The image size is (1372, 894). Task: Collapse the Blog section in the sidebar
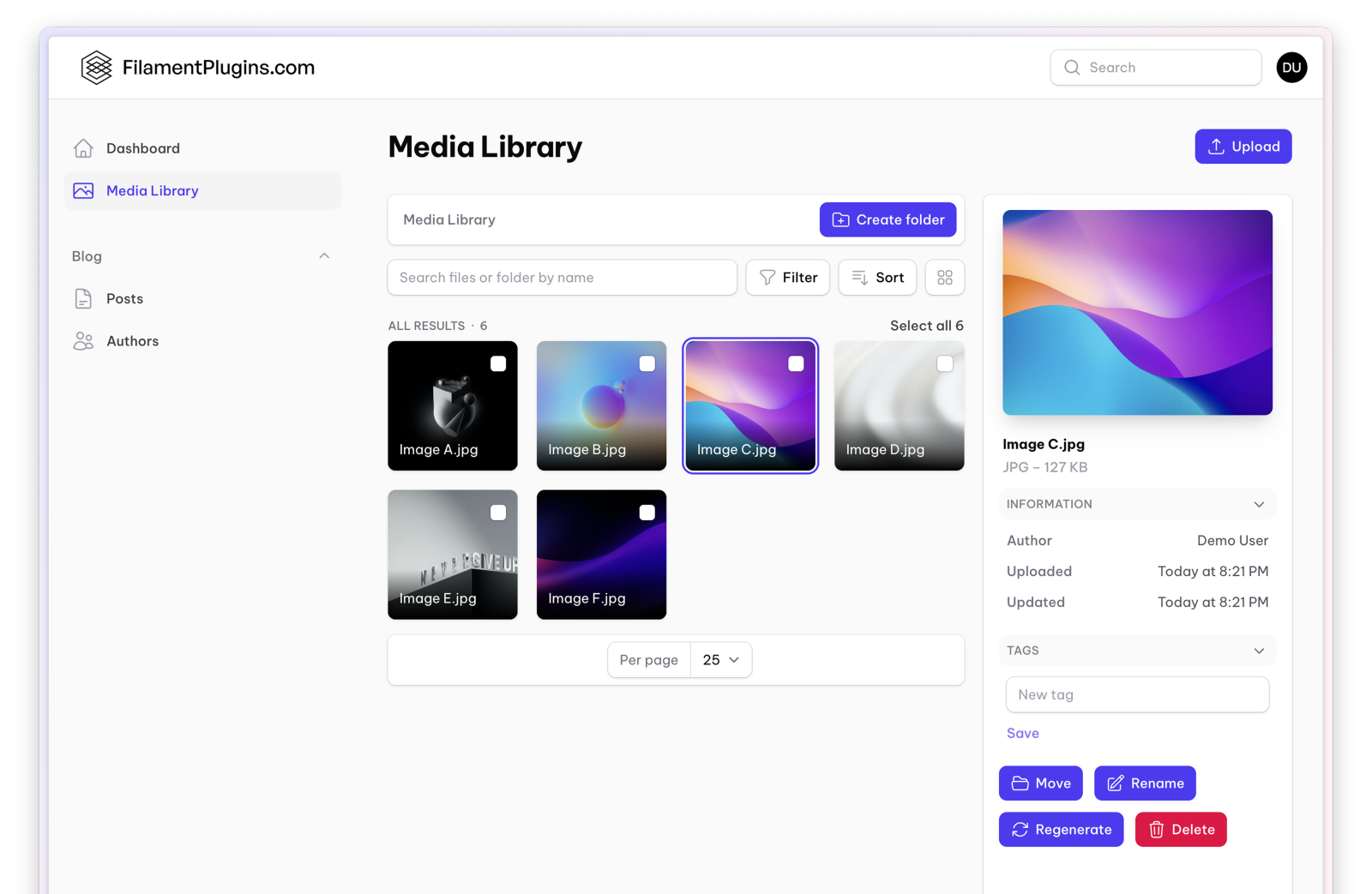tap(324, 255)
